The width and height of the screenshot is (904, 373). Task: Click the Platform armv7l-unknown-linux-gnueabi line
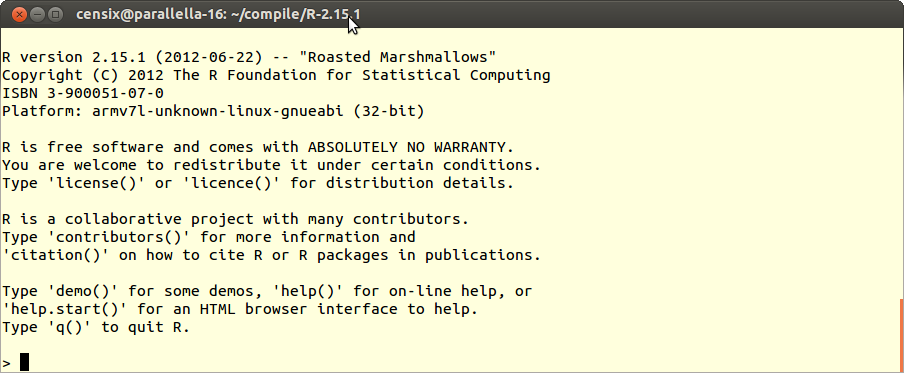click(213, 111)
